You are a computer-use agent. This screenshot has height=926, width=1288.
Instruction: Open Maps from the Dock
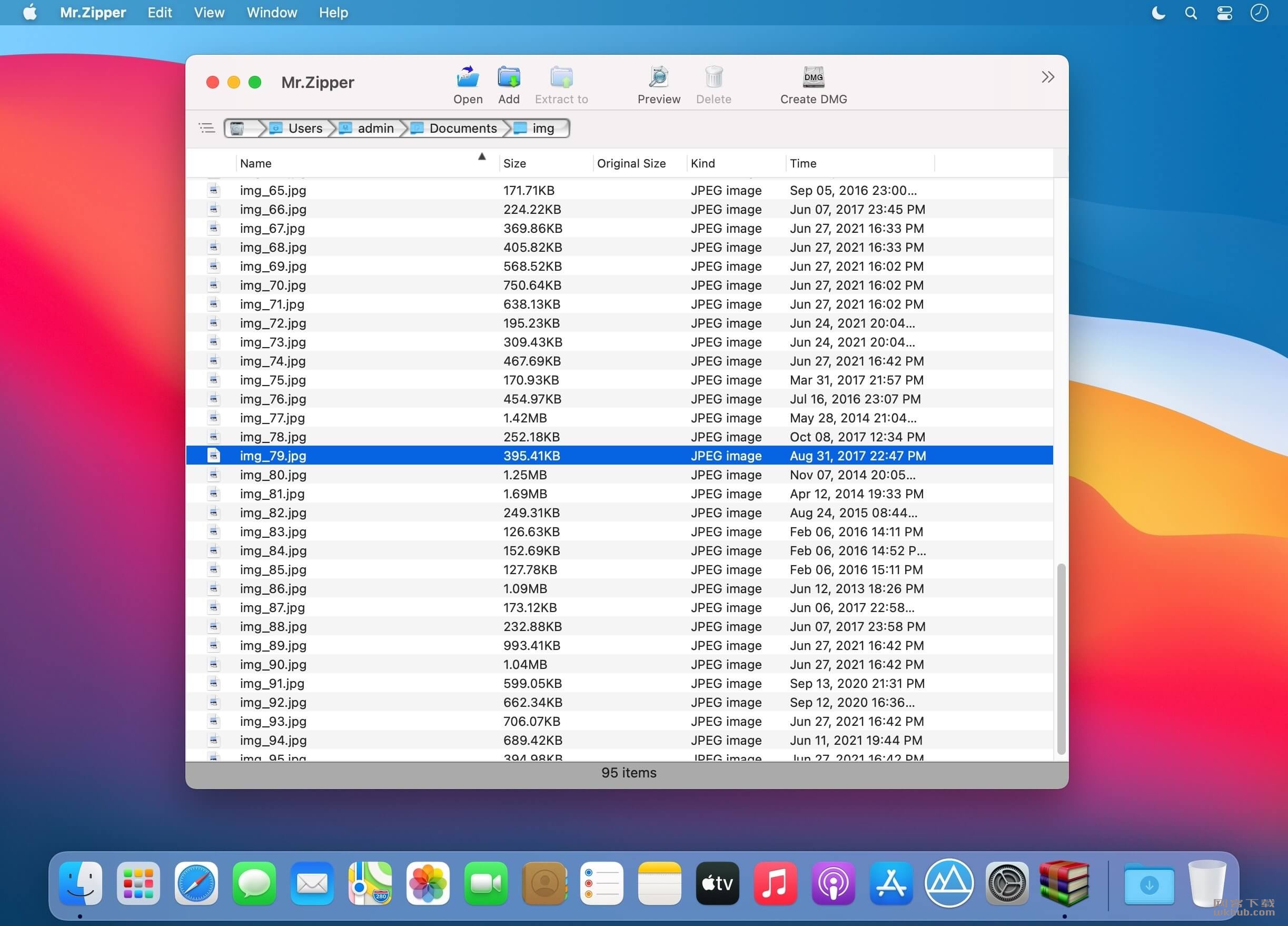370,883
